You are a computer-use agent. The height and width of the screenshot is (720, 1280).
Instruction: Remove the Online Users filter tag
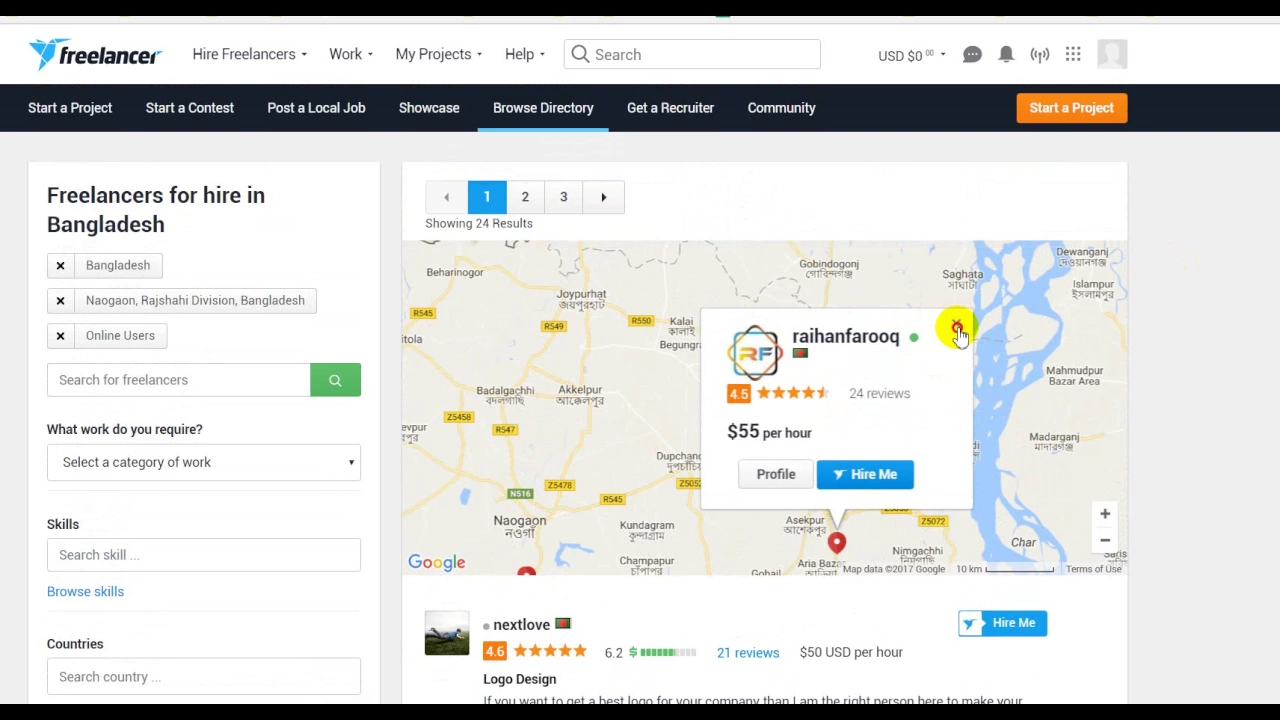[x=60, y=335]
